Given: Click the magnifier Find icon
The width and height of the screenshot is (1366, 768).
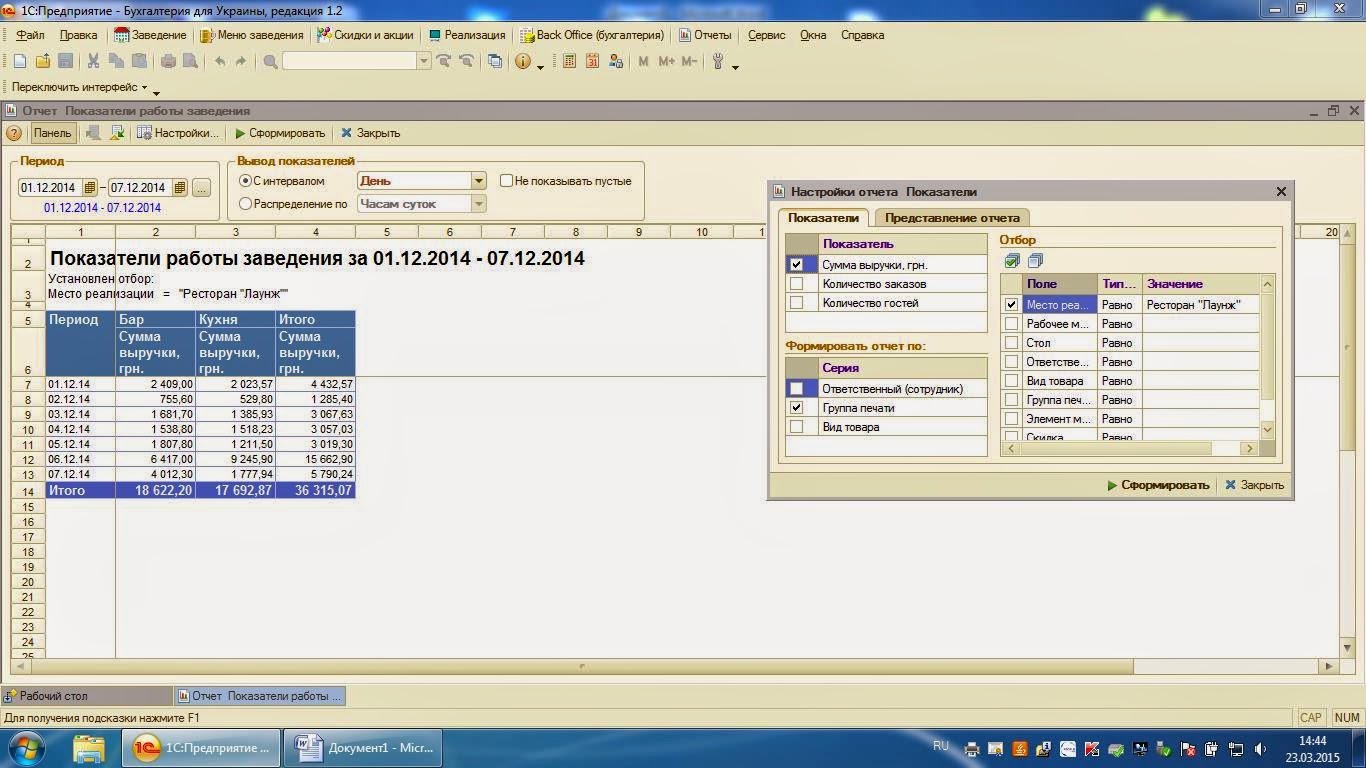Looking at the screenshot, I should click(270, 61).
